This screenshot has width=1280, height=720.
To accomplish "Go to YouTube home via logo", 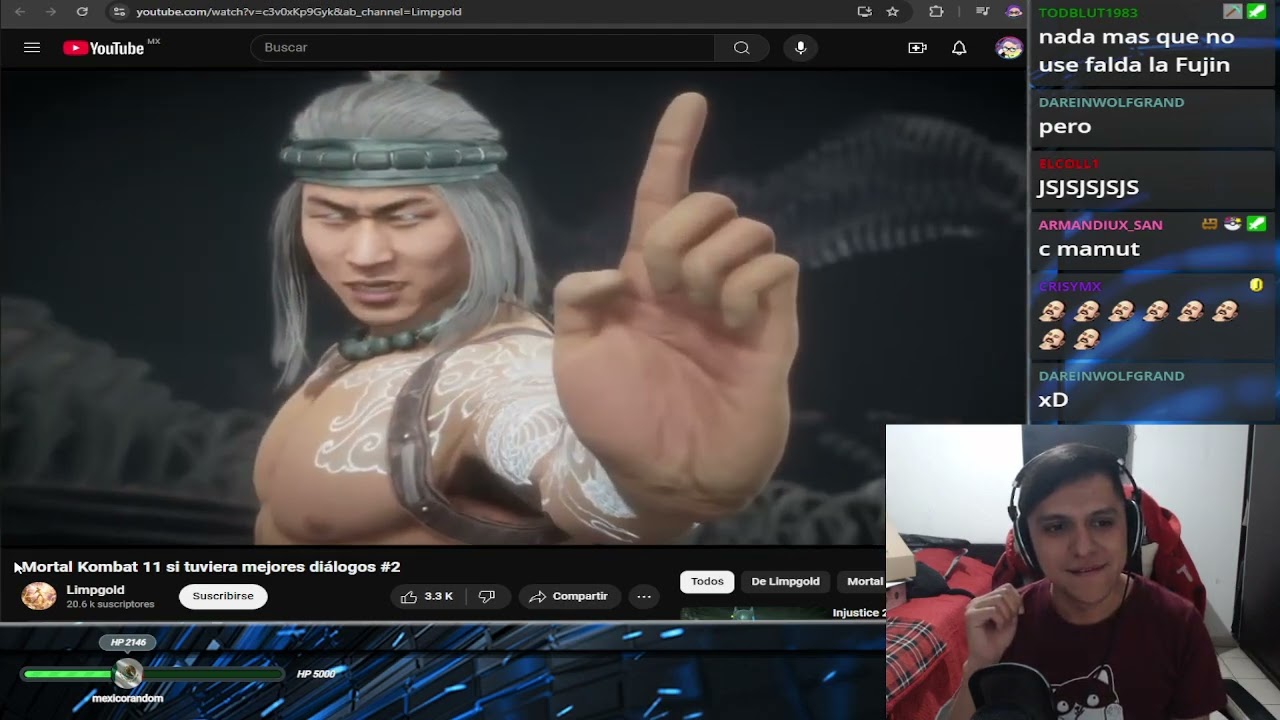I will pyautogui.click(x=104, y=48).
